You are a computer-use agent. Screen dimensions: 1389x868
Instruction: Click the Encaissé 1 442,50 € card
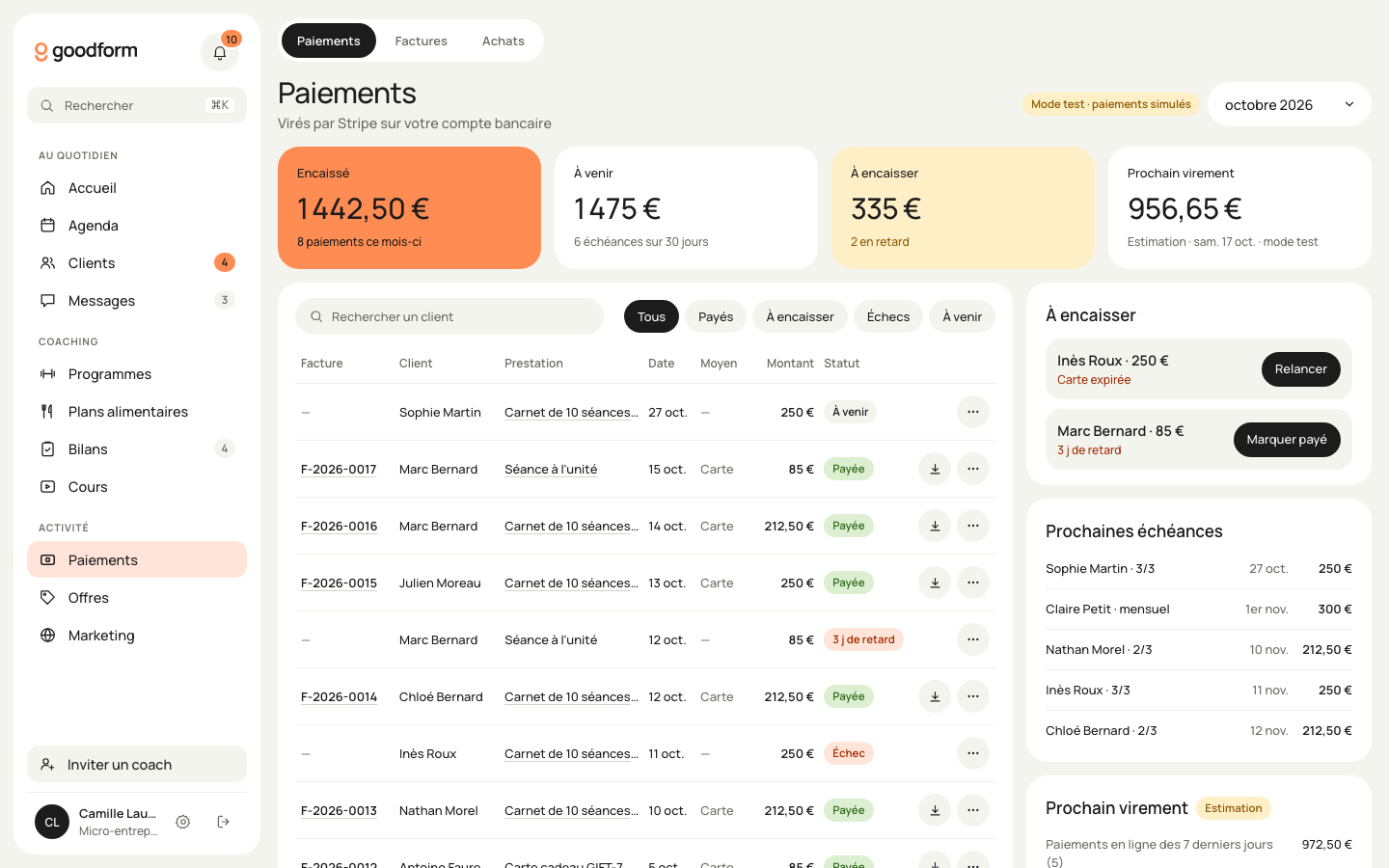[409, 207]
